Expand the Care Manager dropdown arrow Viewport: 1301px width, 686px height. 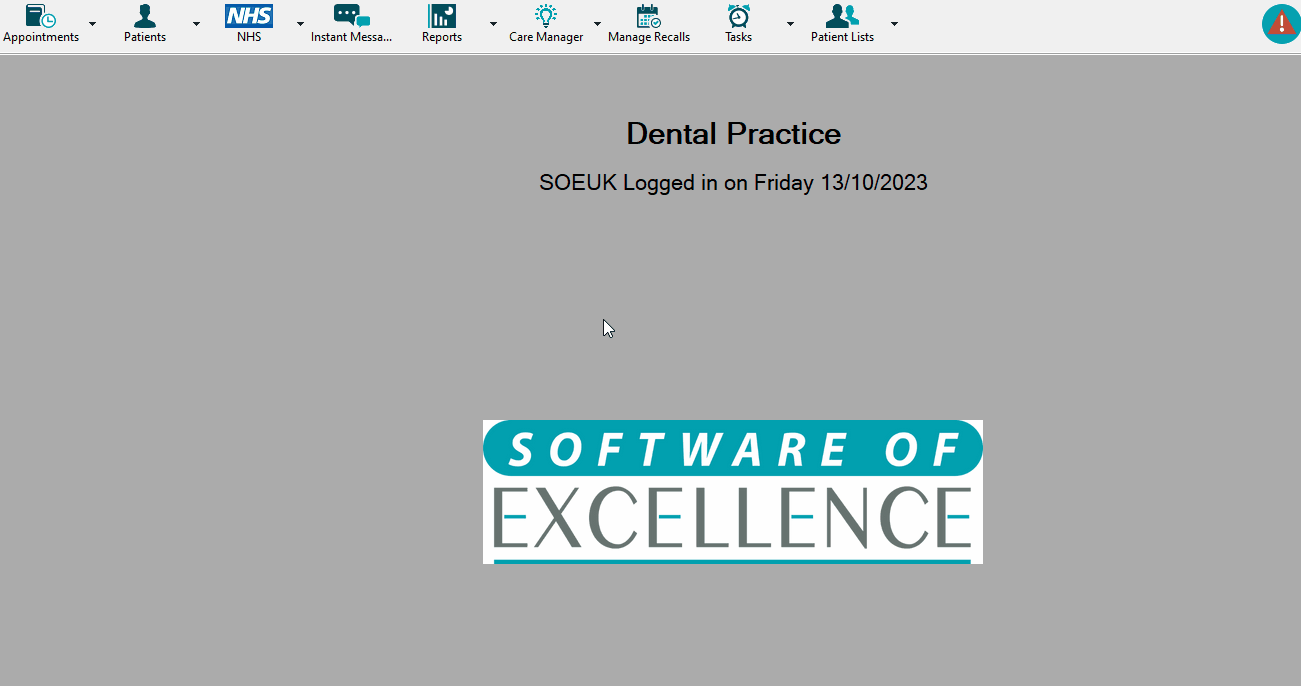597,23
